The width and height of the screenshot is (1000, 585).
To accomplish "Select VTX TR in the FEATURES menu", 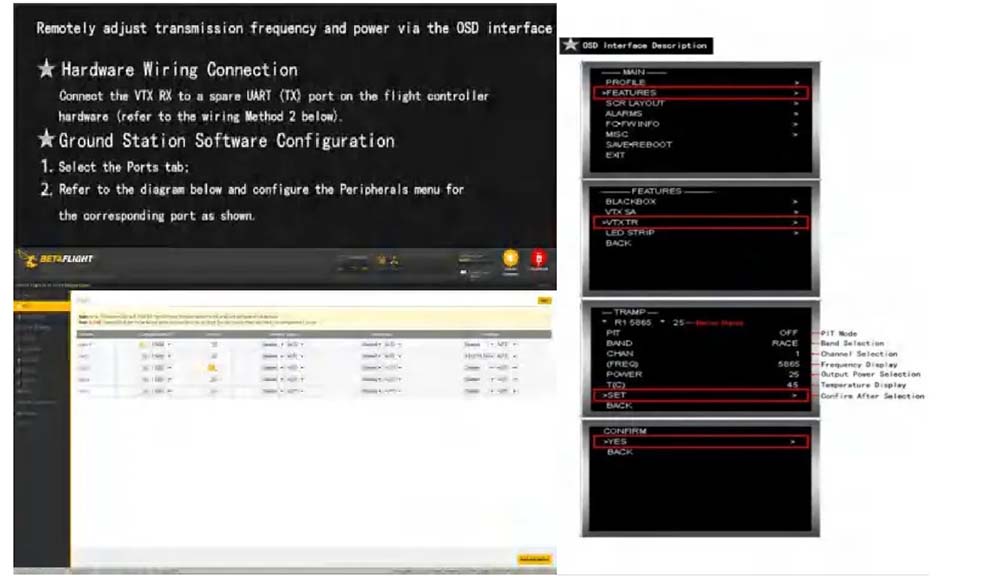I will point(699,222).
